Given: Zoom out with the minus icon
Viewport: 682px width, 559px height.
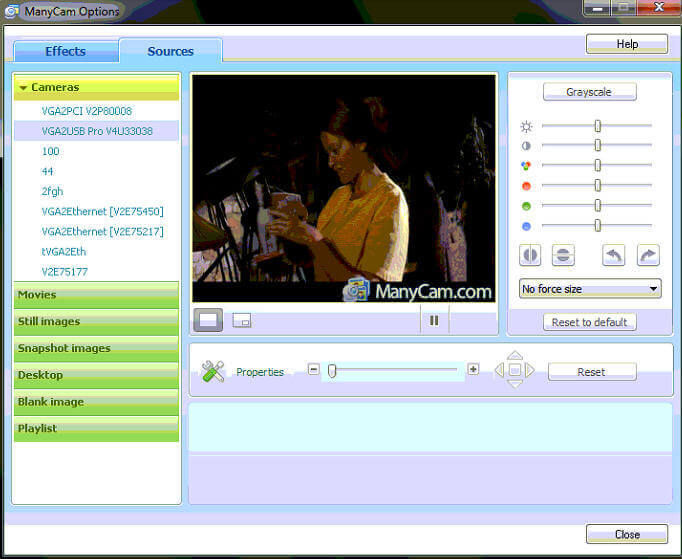Looking at the screenshot, I should click(x=313, y=370).
